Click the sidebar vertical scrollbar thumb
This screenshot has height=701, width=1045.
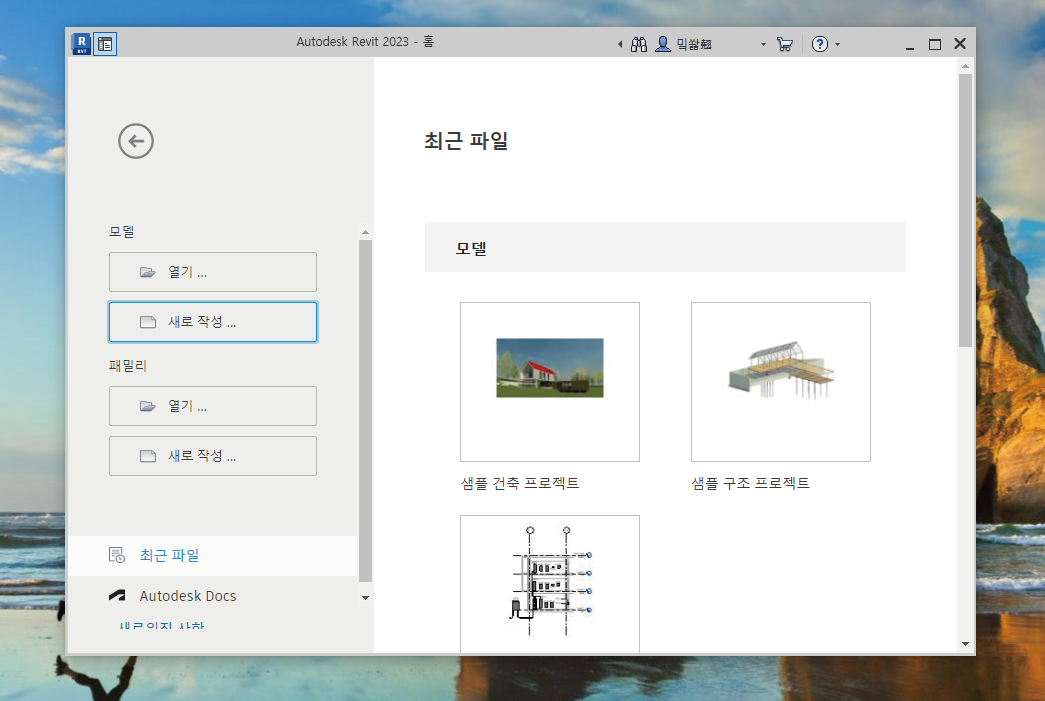(365, 411)
